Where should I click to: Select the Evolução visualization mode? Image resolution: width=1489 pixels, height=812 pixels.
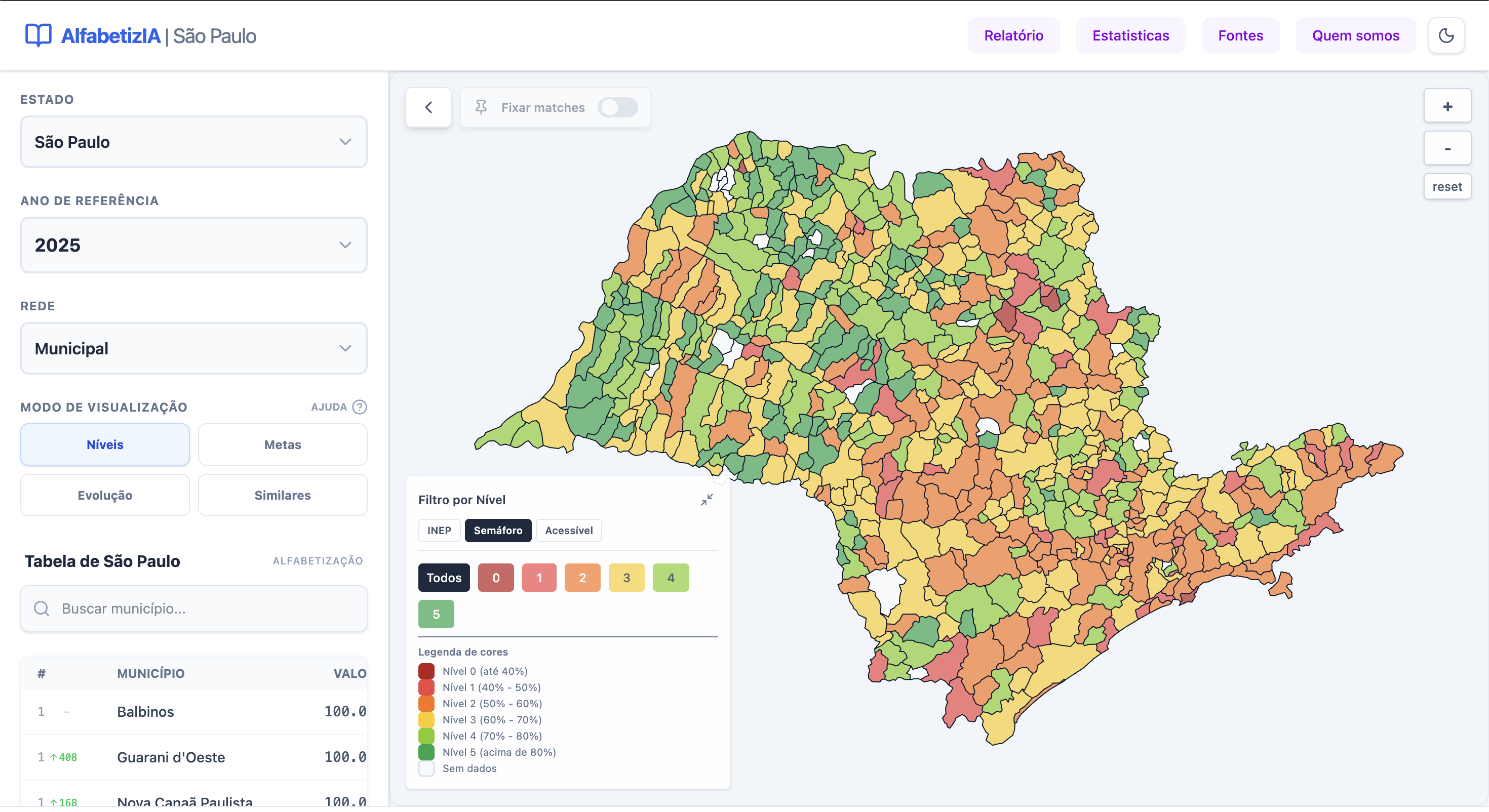[x=105, y=495]
